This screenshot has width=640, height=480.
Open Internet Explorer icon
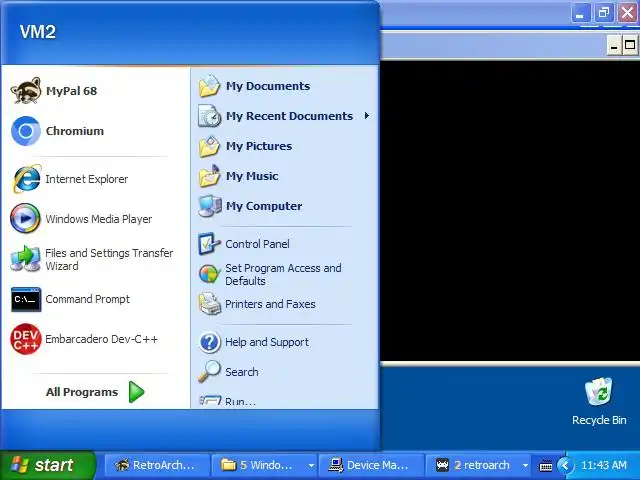[27, 179]
